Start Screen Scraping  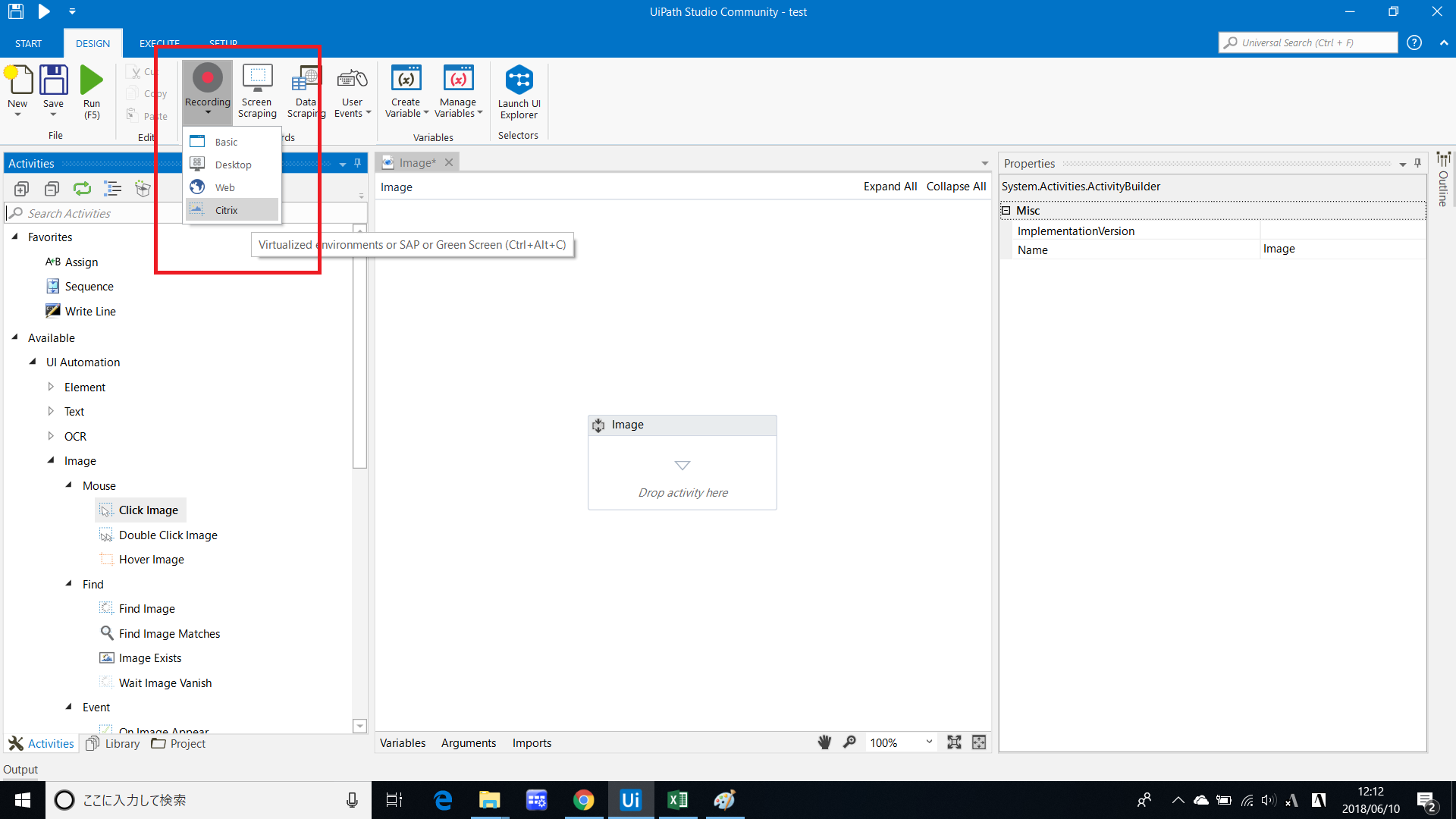coord(256,91)
